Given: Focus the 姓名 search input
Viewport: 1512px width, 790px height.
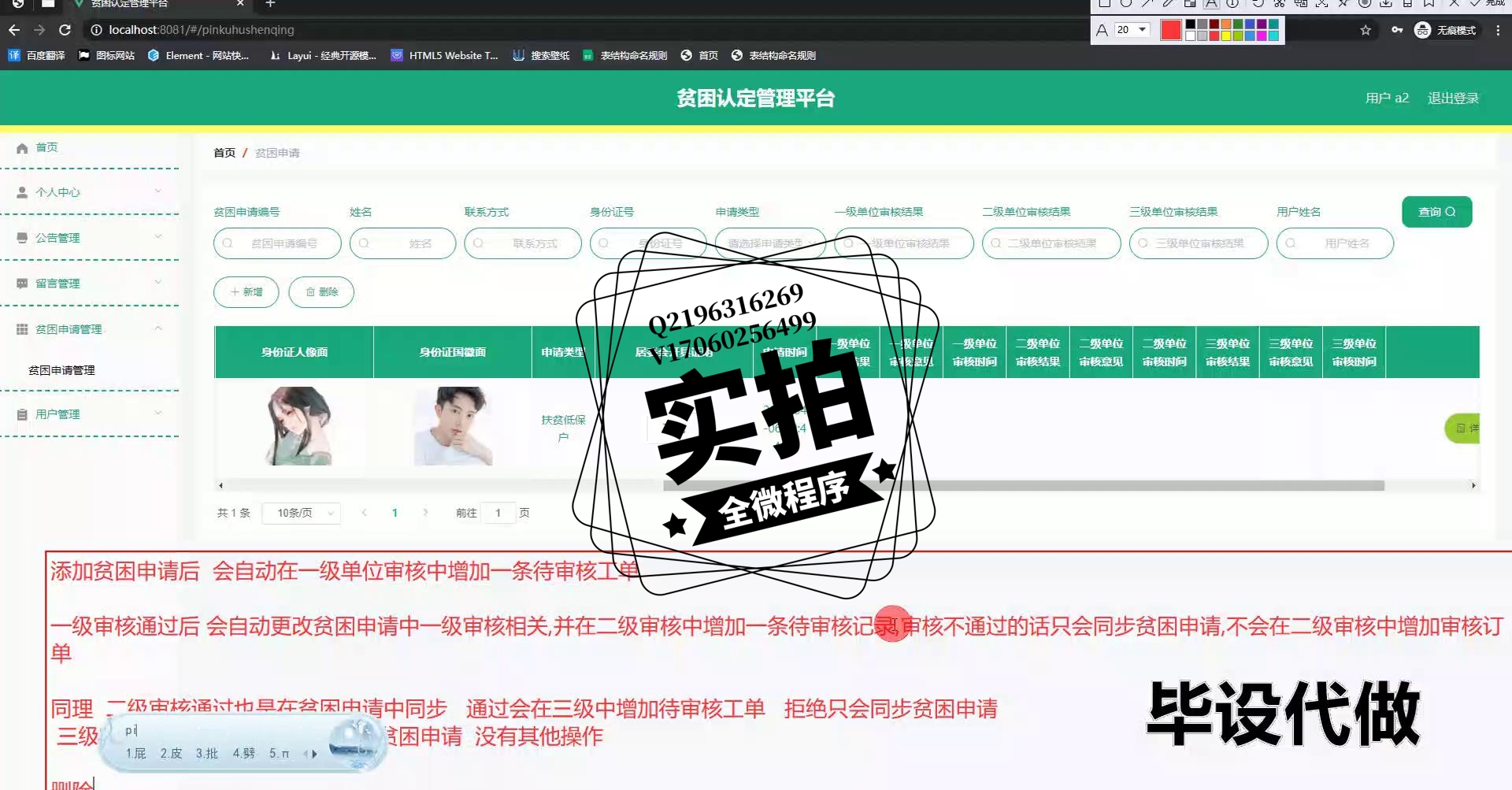Looking at the screenshot, I should pyautogui.click(x=402, y=243).
